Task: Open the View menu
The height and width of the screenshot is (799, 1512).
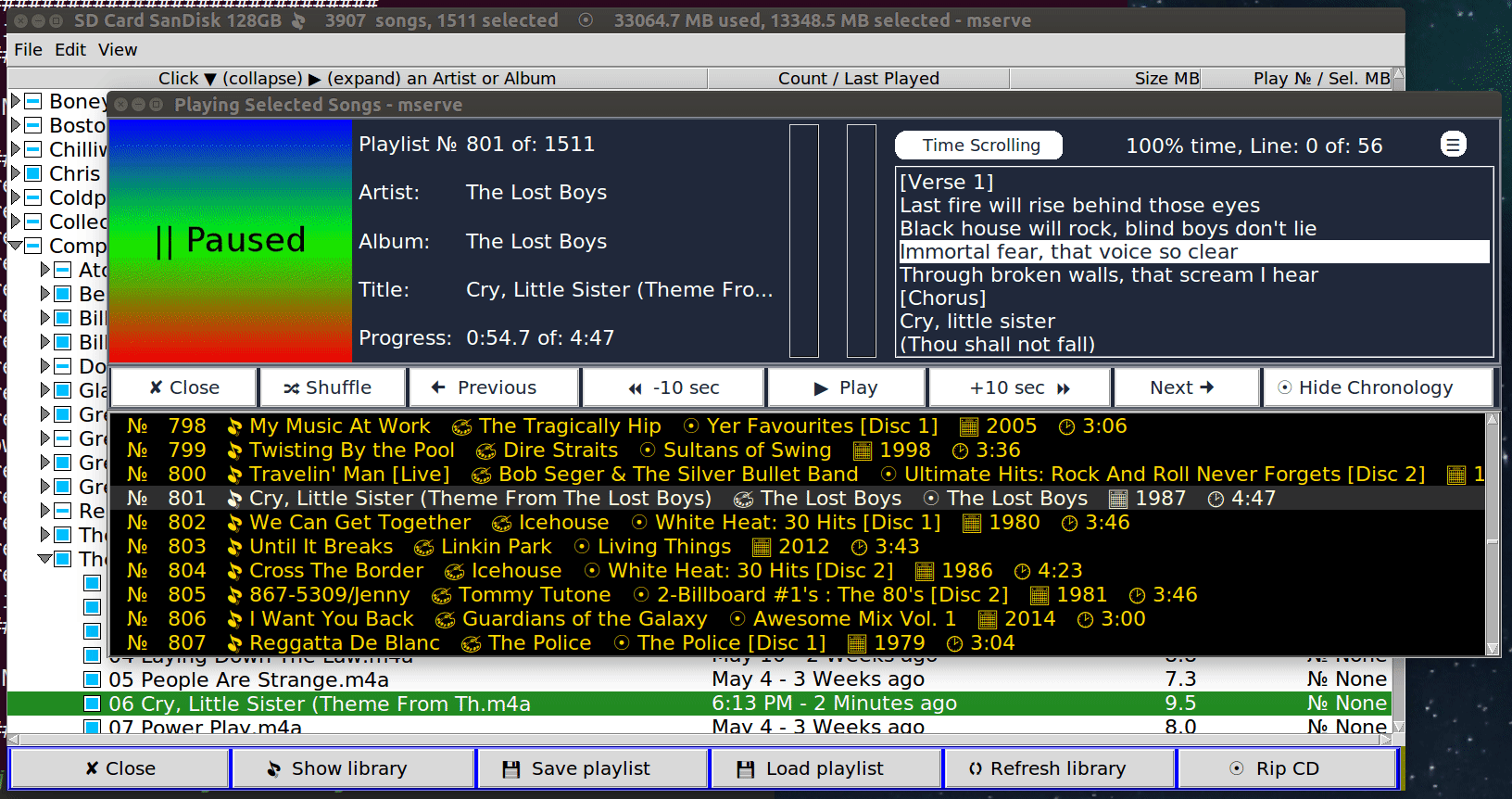Action: tap(118, 50)
